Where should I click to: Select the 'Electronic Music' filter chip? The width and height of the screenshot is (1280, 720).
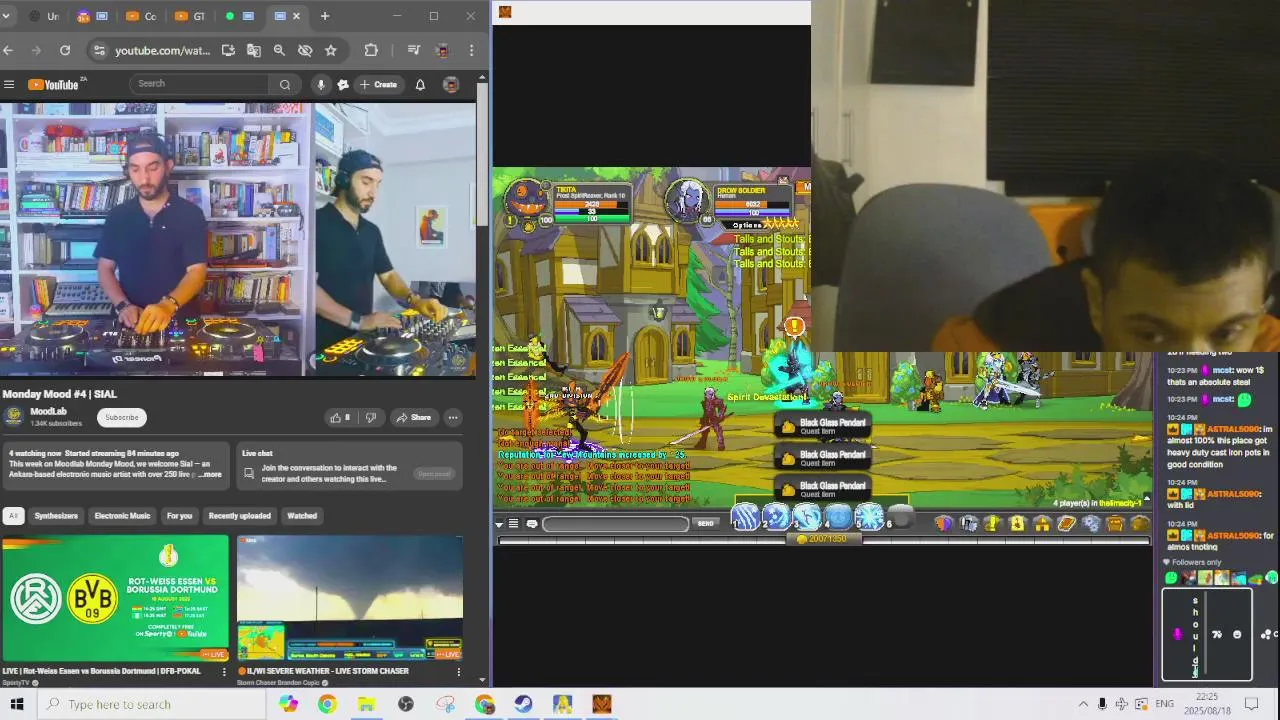122,516
